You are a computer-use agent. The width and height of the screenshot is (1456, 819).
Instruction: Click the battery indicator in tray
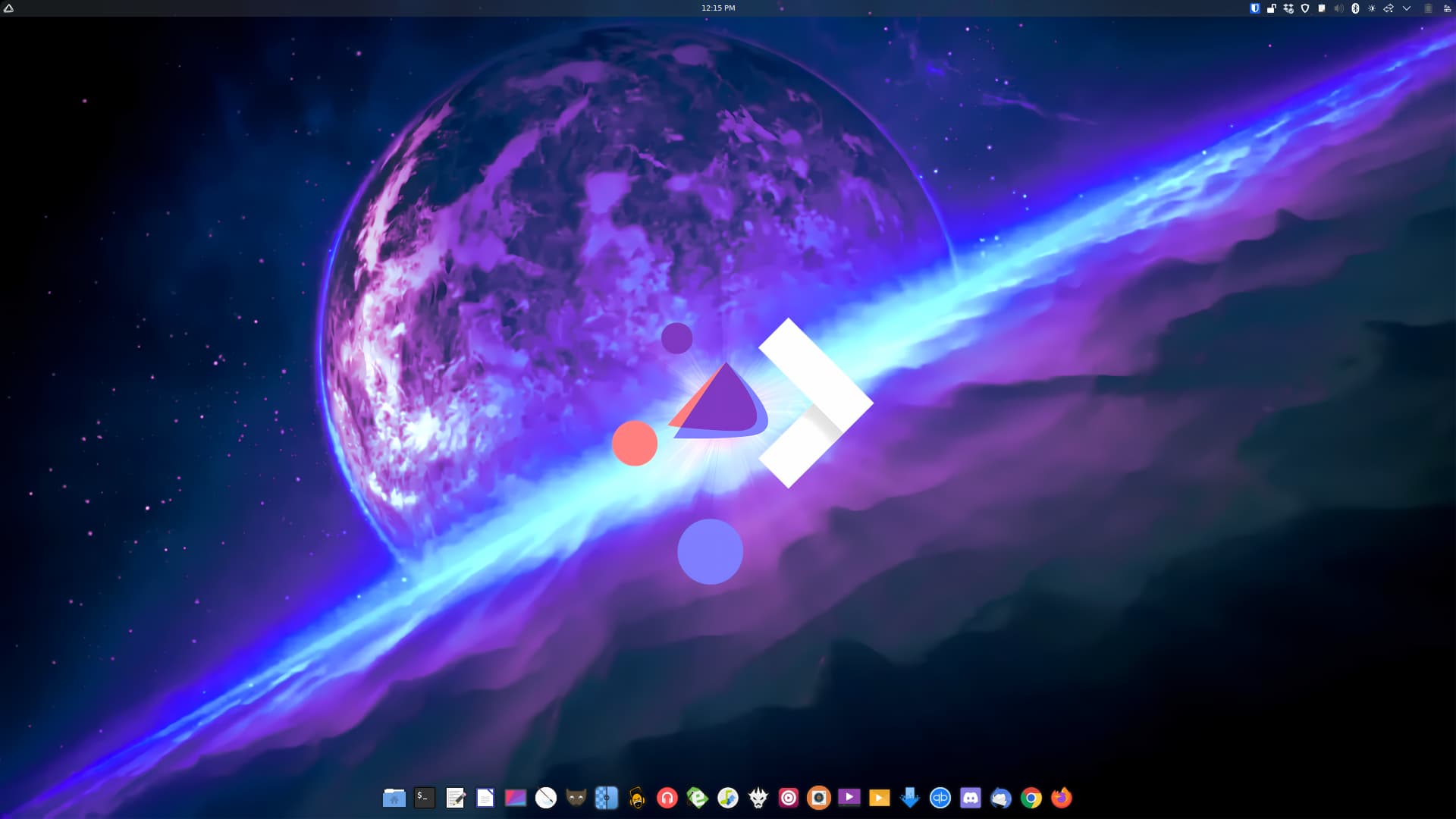[1428, 8]
